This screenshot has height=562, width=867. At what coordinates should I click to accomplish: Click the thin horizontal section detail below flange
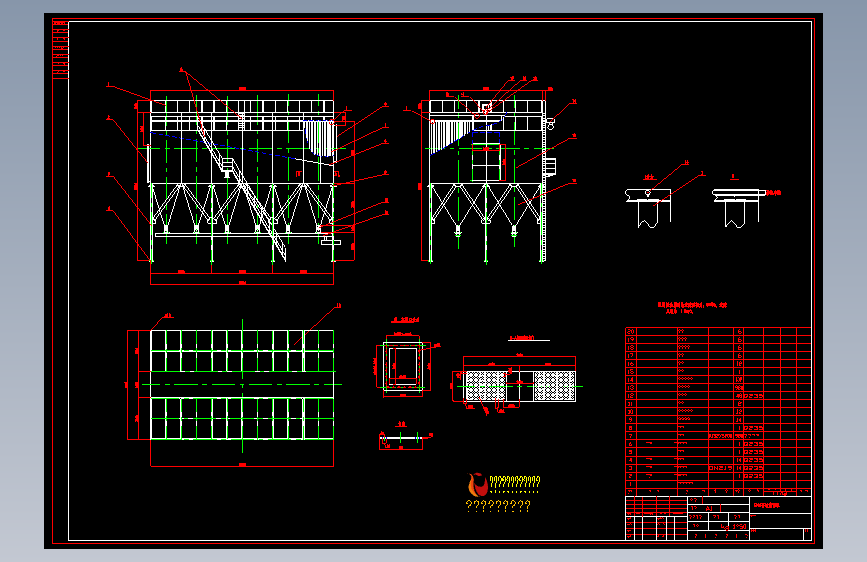[x=401, y=440]
